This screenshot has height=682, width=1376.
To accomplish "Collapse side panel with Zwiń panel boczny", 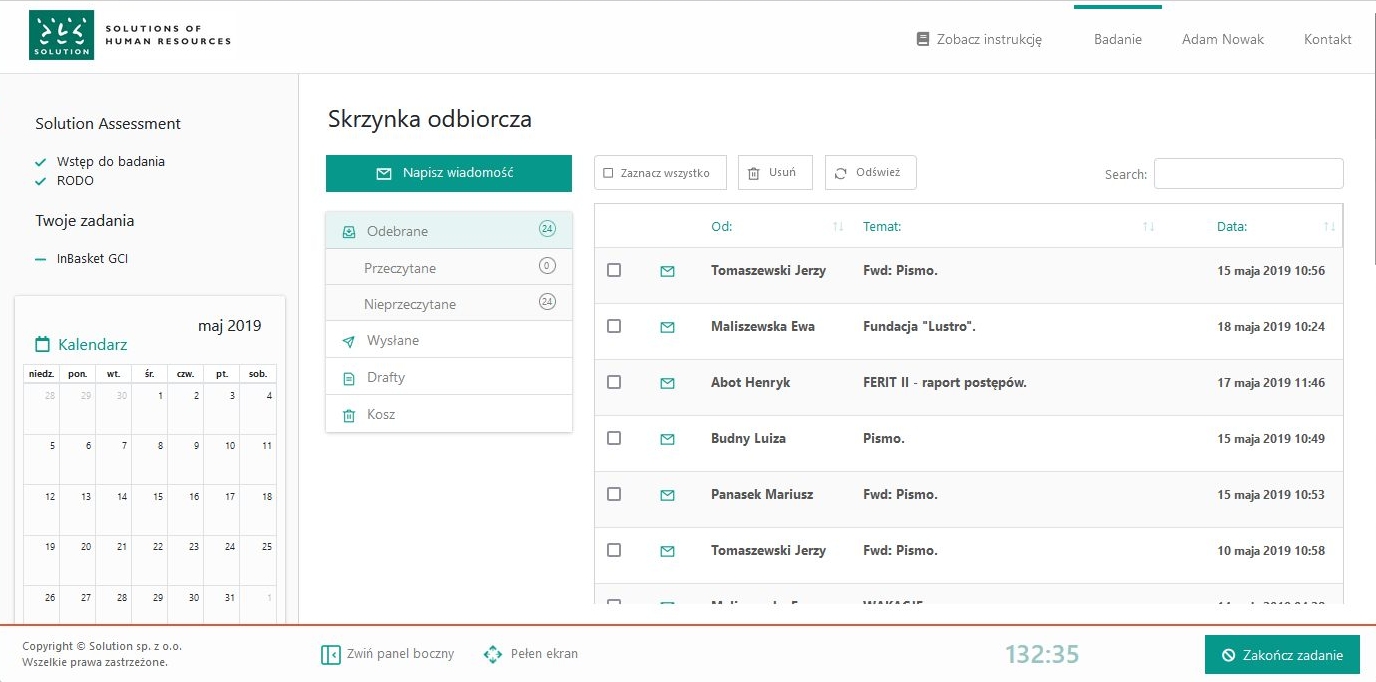I will [331, 654].
